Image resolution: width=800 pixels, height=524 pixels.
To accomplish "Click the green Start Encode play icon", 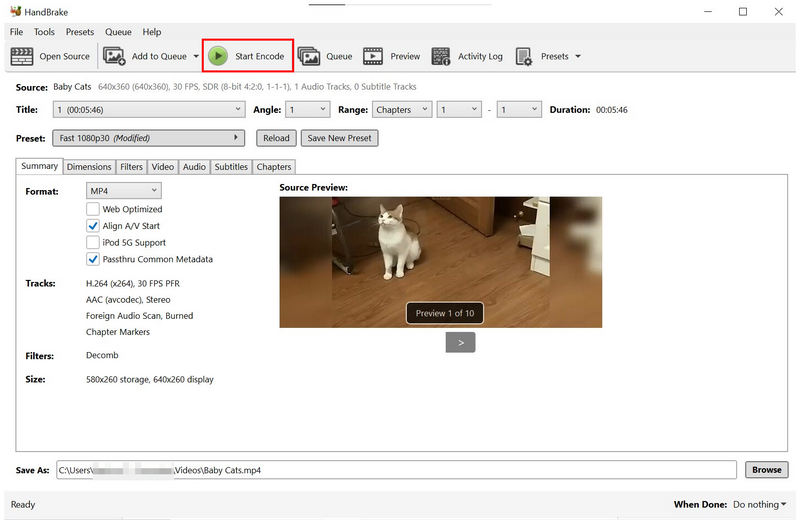I will click(x=218, y=56).
